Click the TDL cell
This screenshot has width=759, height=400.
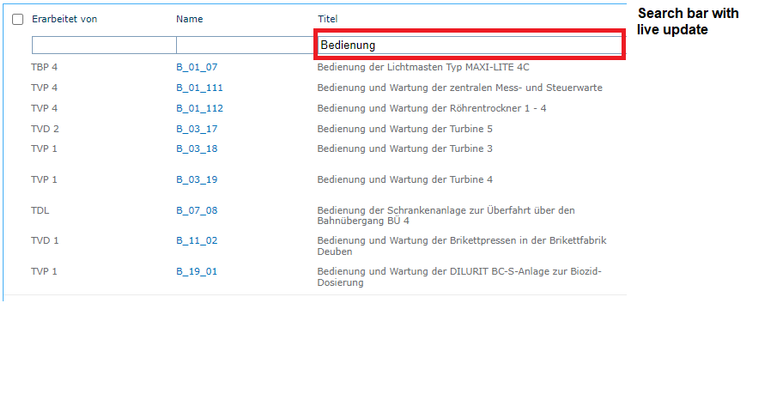pos(40,211)
